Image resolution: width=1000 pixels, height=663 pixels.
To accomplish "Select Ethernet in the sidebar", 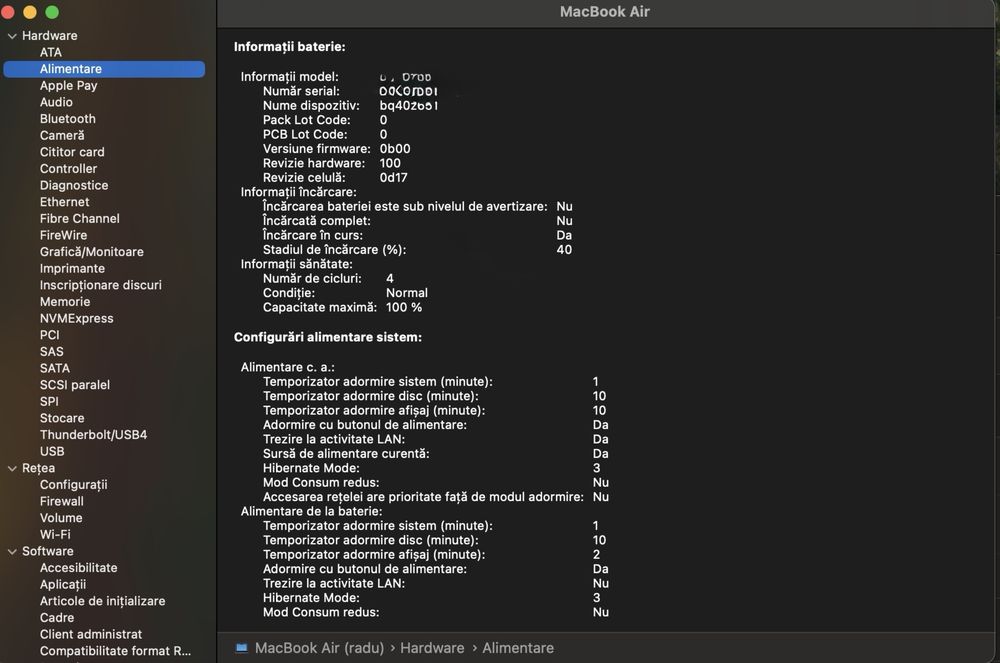I will pyautogui.click(x=64, y=201).
